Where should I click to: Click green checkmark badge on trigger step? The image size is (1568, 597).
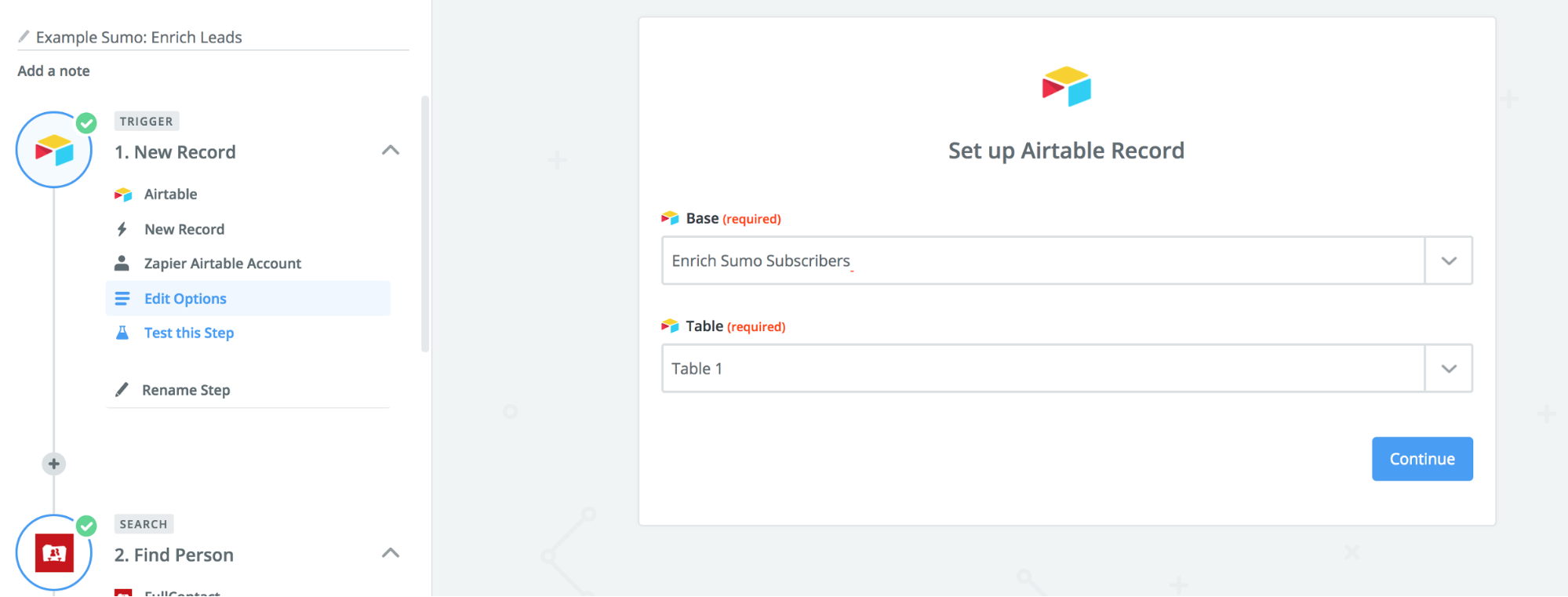[86, 123]
